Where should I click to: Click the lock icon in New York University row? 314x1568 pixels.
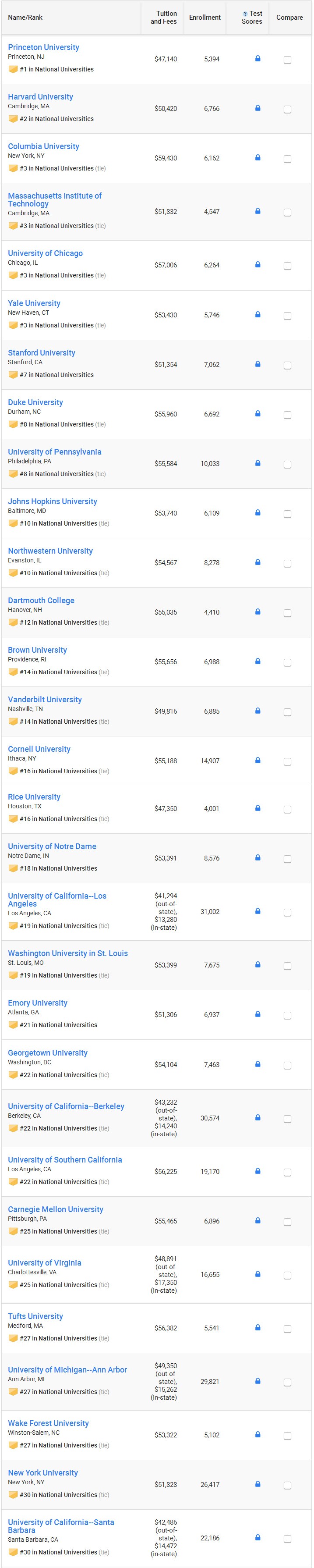(258, 1484)
